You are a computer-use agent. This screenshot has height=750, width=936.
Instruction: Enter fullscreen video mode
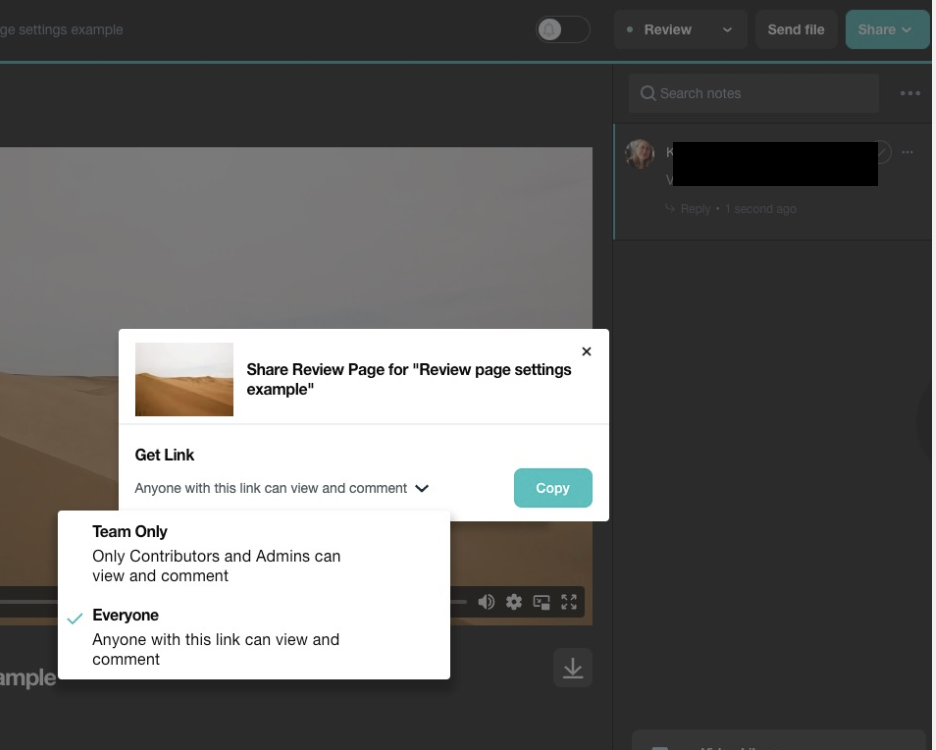point(569,602)
